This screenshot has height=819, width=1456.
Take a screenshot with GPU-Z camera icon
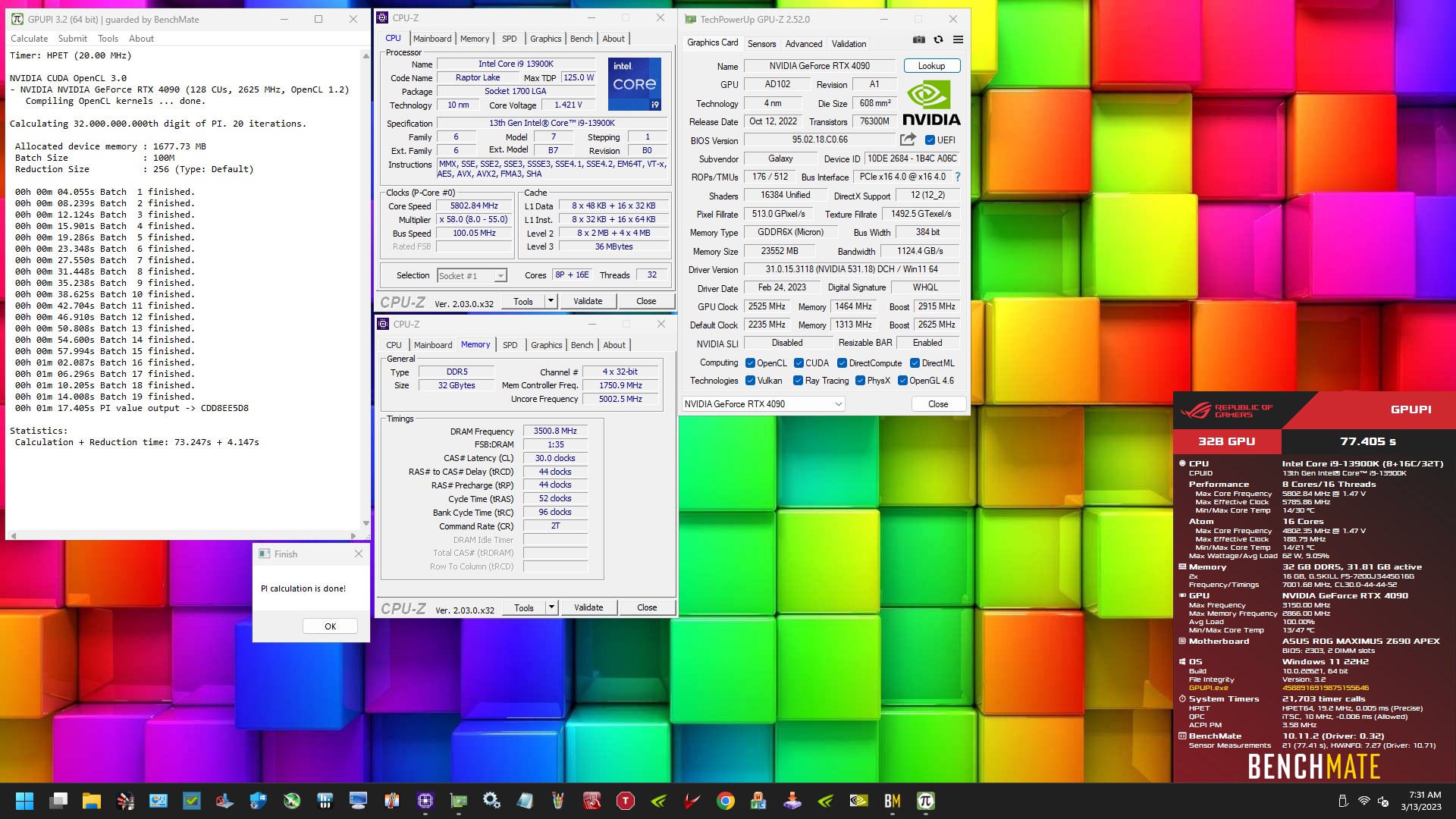point(918,39)
